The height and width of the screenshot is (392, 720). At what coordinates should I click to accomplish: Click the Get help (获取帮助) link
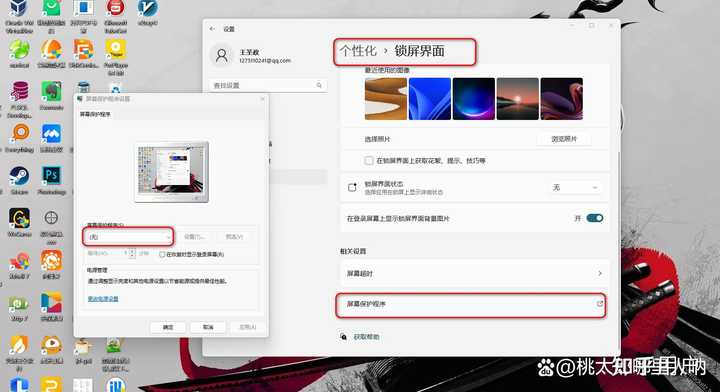pos(366,337)
